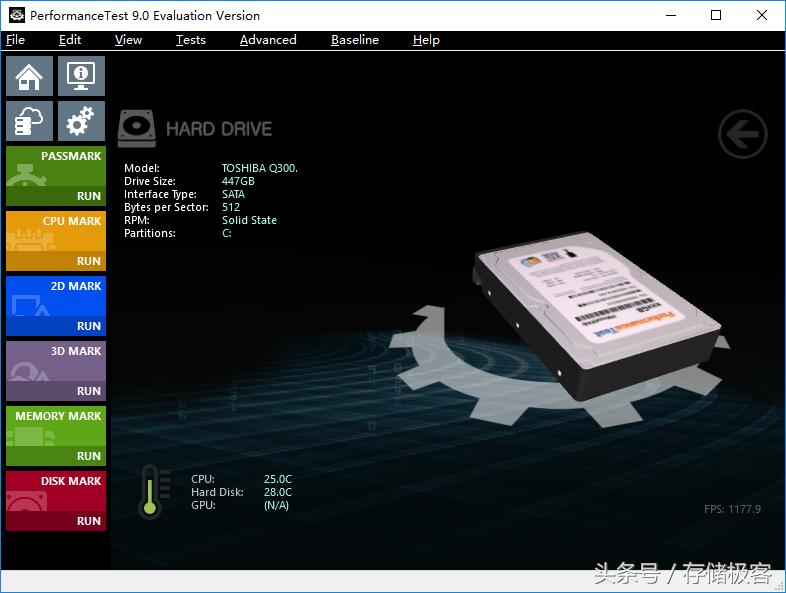Click the back arrow circle icon
The height and width of the screenshot is (593, 786).
(x=742, y=134)
